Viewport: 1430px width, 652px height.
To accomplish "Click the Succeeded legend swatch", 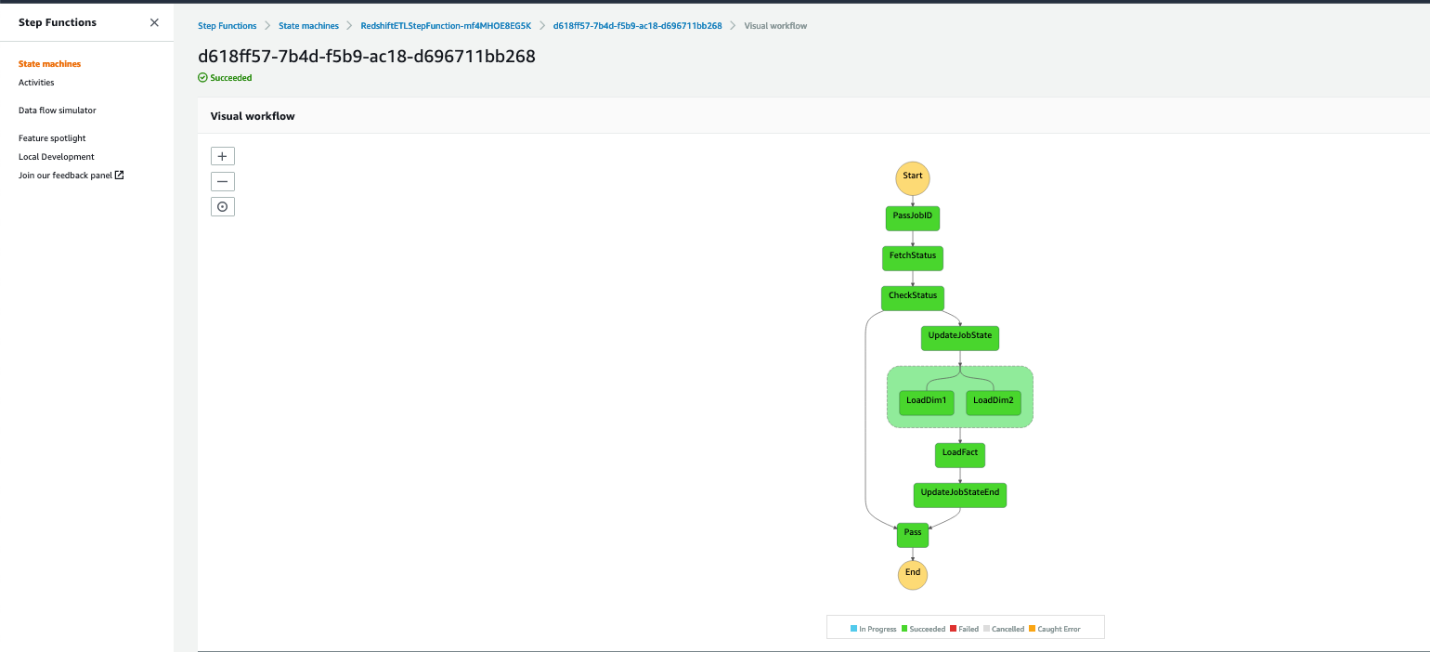I will click(x=905, y=629).
